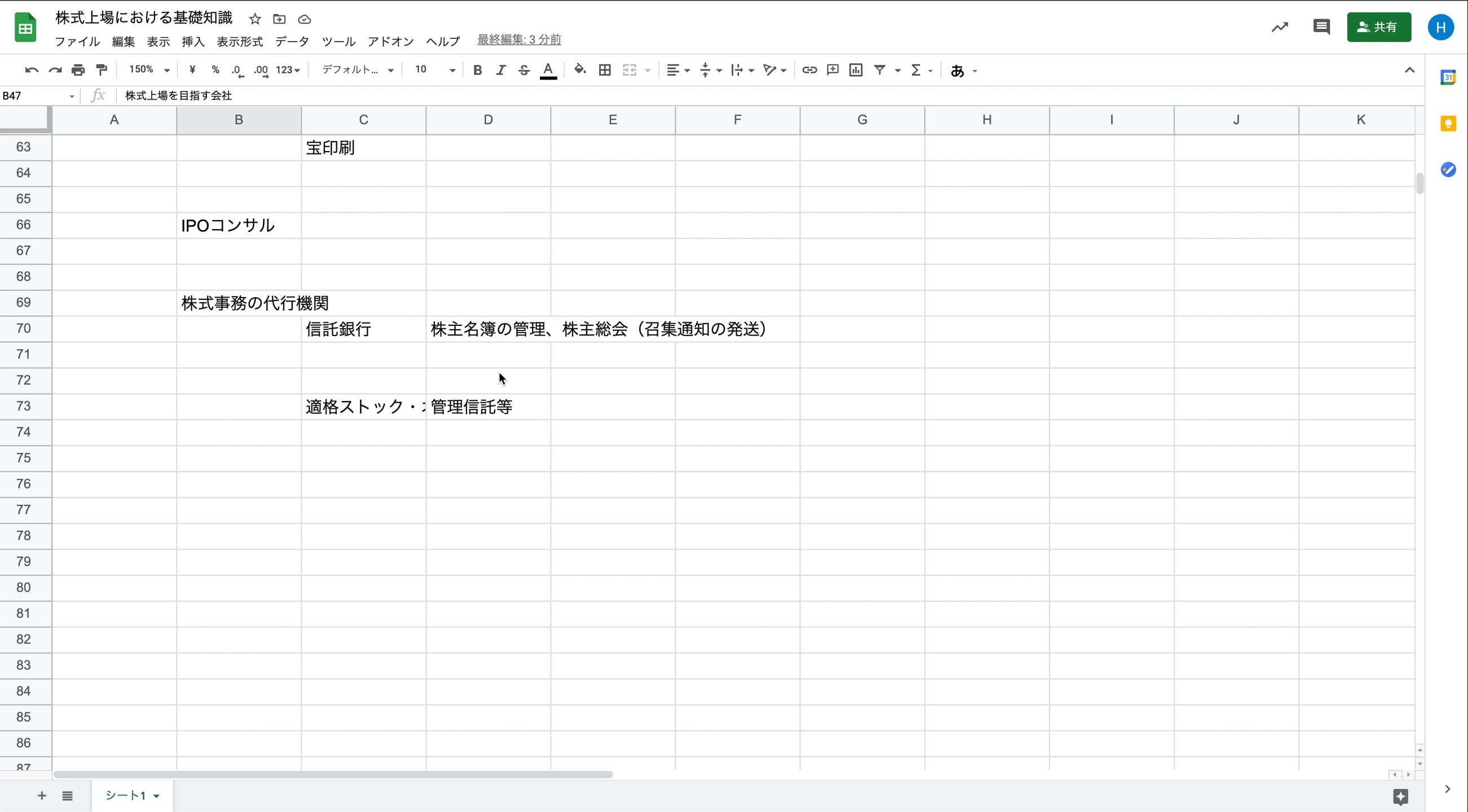The image size is (1468, 812).
Task: Open the borders tool
Action: pos(605,70)
